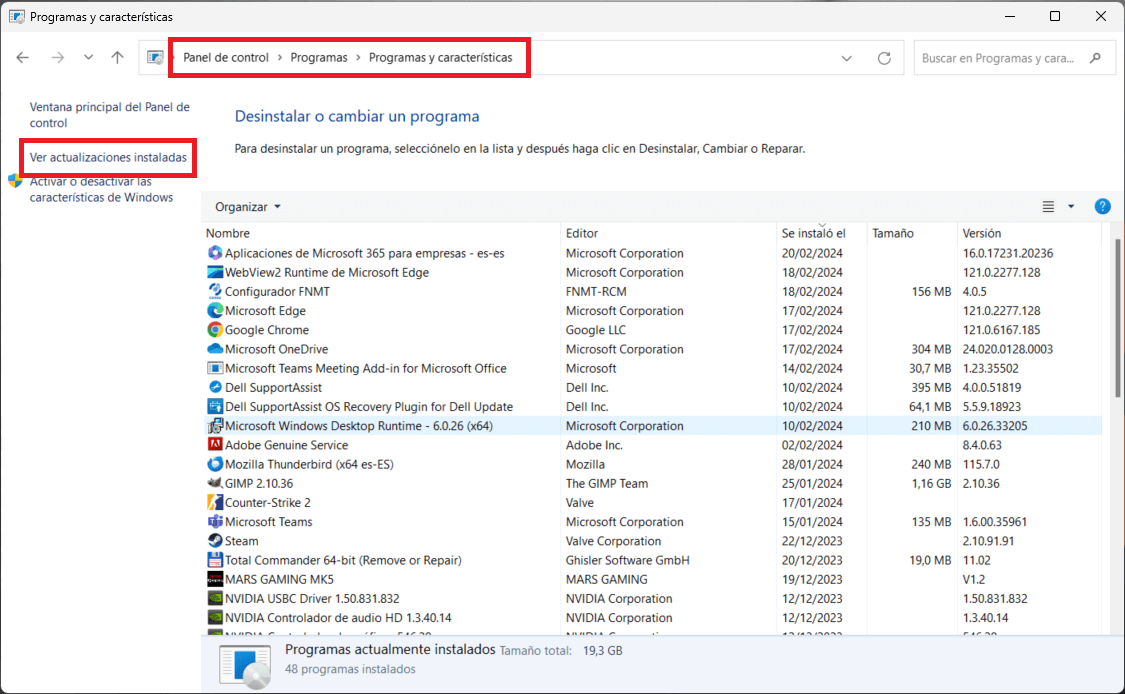Click the Counter-Strike 2 icon
The image size is (1125, 694).
pyautogui.click(x=215, y=502)
